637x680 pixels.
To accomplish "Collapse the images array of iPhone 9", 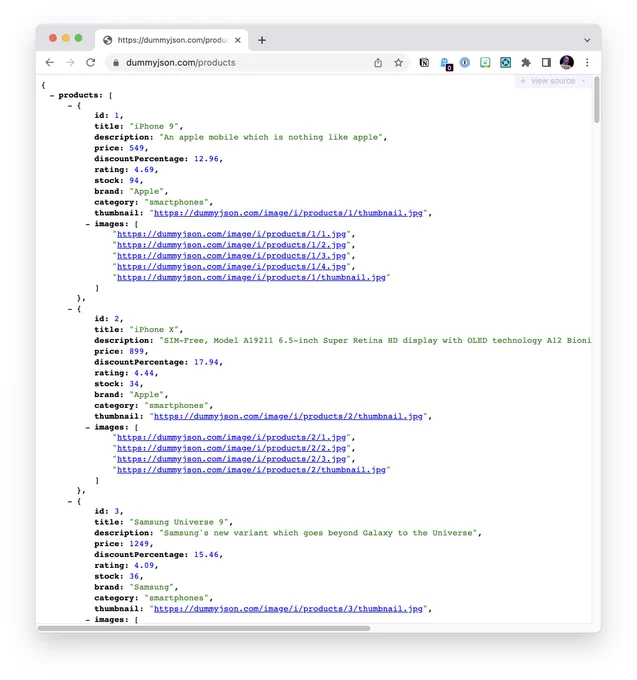I will coord(88,224).
